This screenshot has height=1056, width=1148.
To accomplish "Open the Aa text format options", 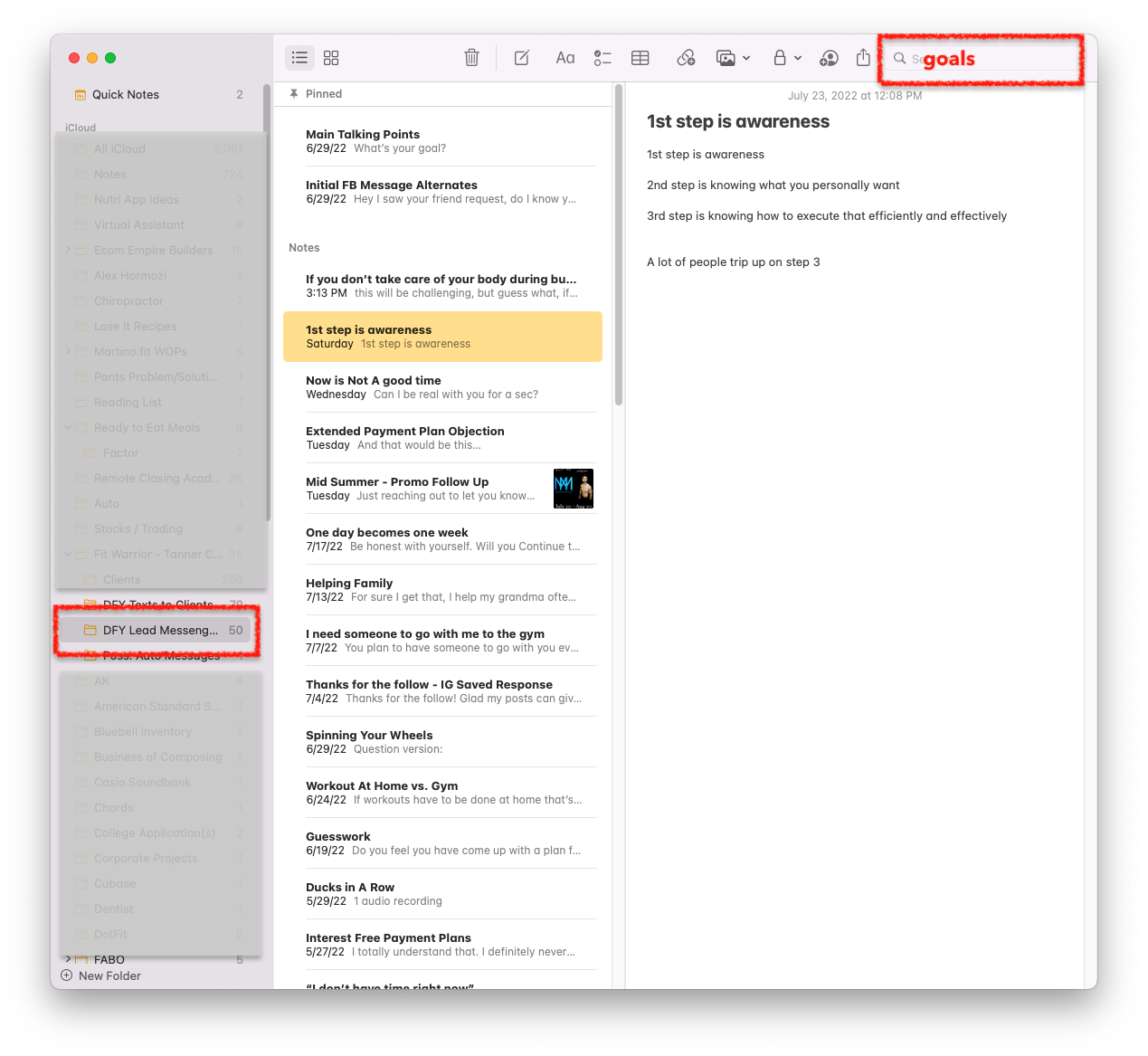I will (x=565, y=58).
